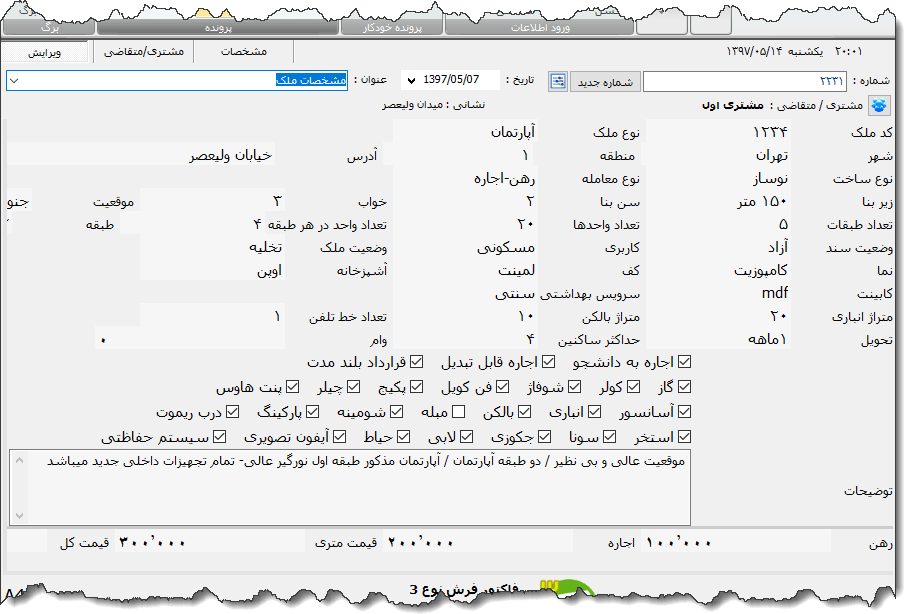Toggle the شومینه (fireplace) checkbox
Screen dimensions: 905x614
click(x=395, y=410)
